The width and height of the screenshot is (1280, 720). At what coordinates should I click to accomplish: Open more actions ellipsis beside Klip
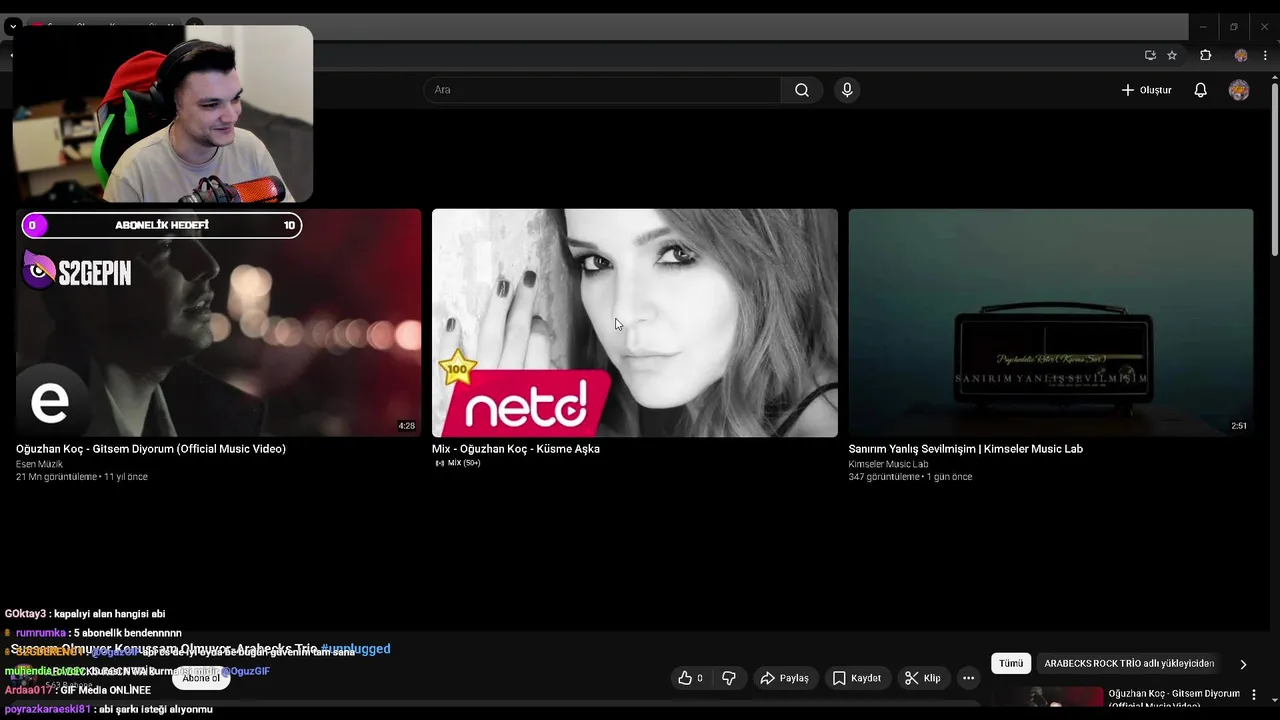968,678
